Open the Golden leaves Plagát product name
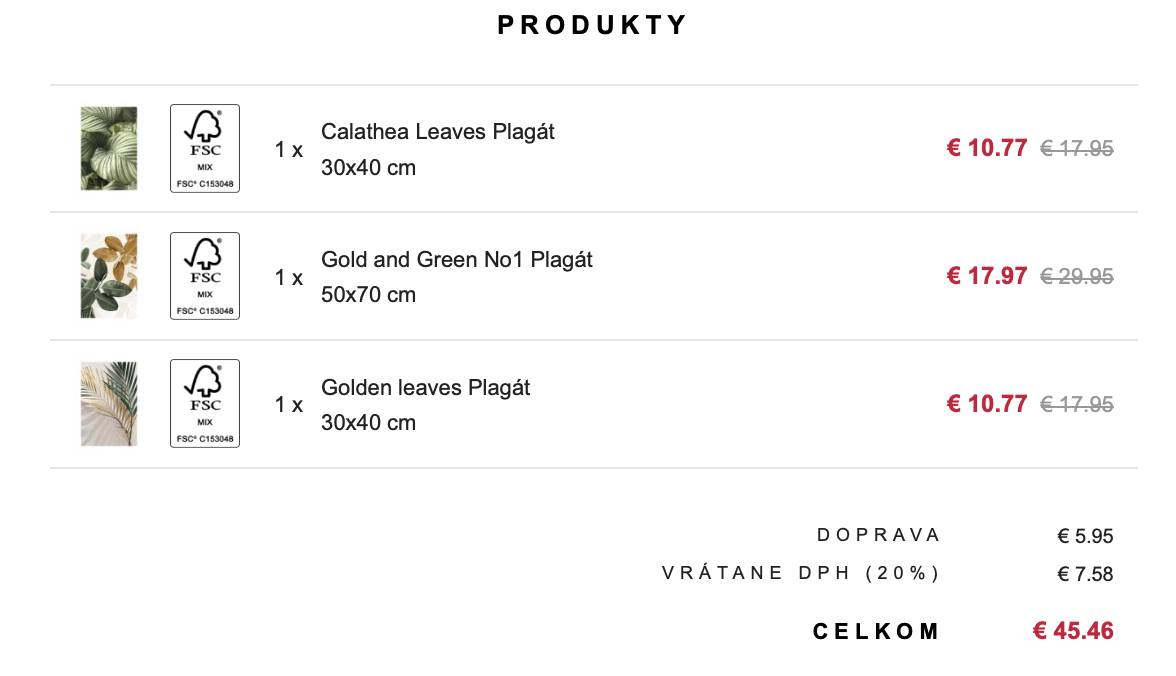 [425, 388]
